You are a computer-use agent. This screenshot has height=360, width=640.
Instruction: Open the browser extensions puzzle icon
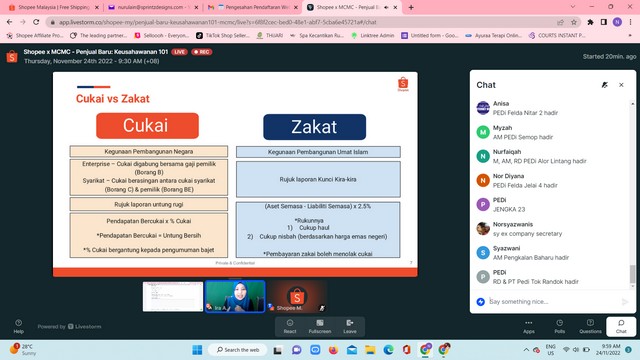tap(590, 22)
